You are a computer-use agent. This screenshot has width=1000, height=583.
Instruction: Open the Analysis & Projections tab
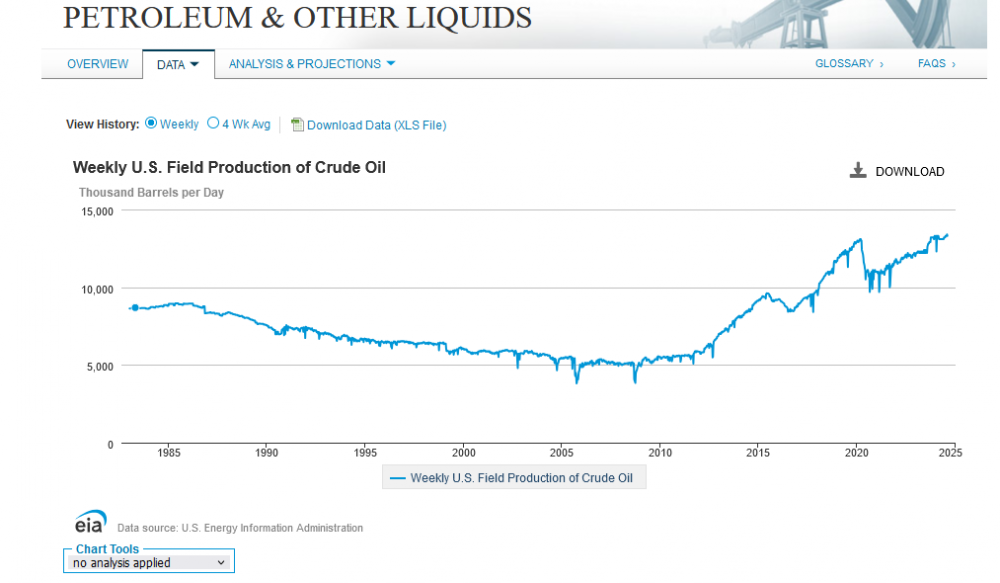click(304, 64)
